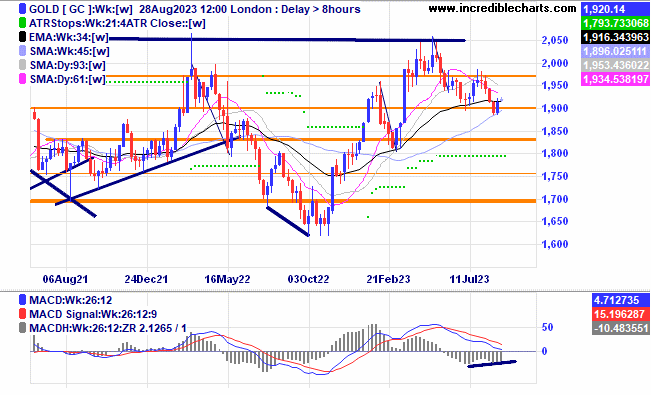Click the 1,800 price axis label
This screenshot has height=395, width=651.
coord(555,154)
